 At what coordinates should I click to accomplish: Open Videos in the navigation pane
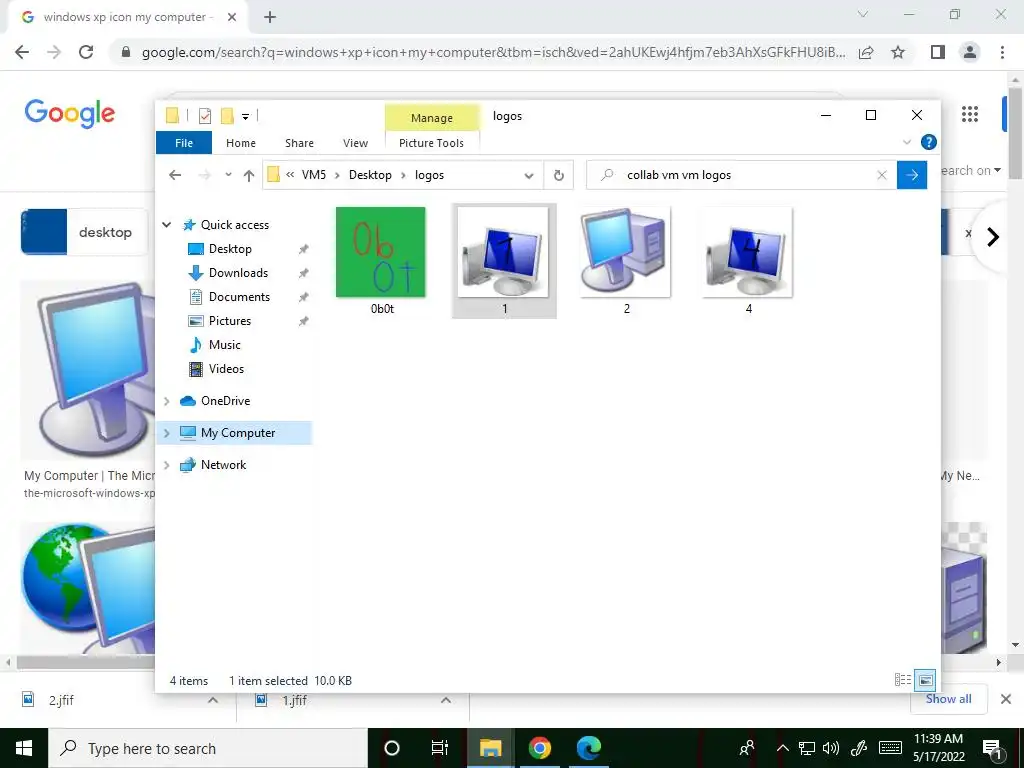(x=226, y=369)
